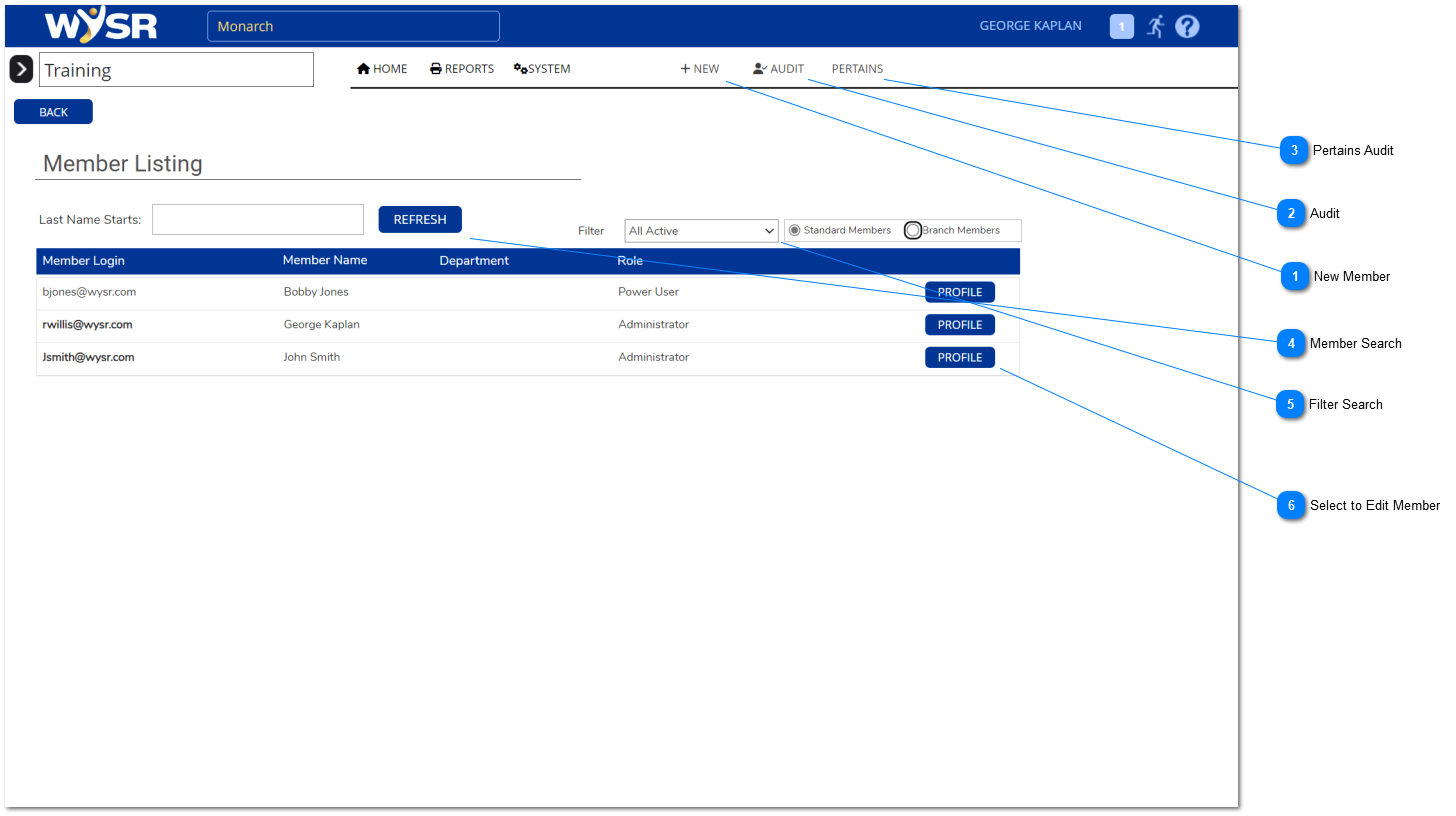Open the help question mark icon
1456x816 pixels.
[1187, 27]
